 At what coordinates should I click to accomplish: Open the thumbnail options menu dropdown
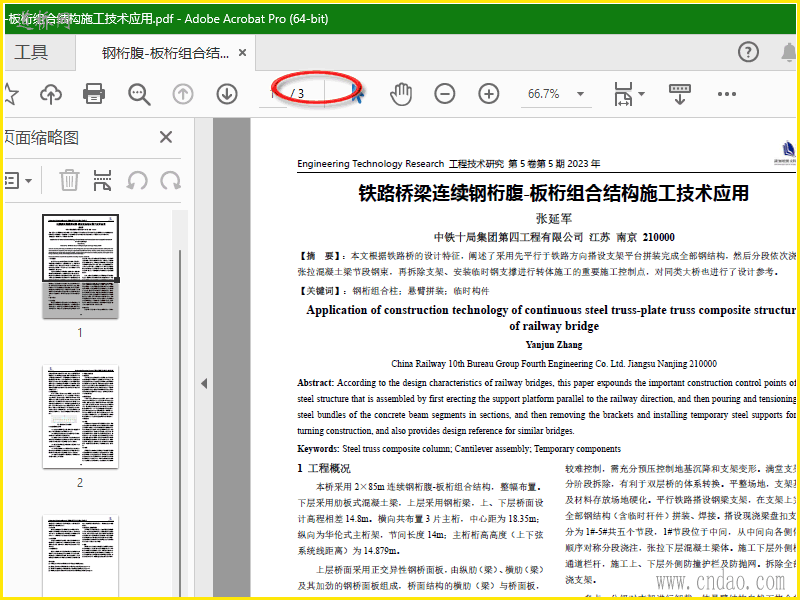click(x=18, y=181)
